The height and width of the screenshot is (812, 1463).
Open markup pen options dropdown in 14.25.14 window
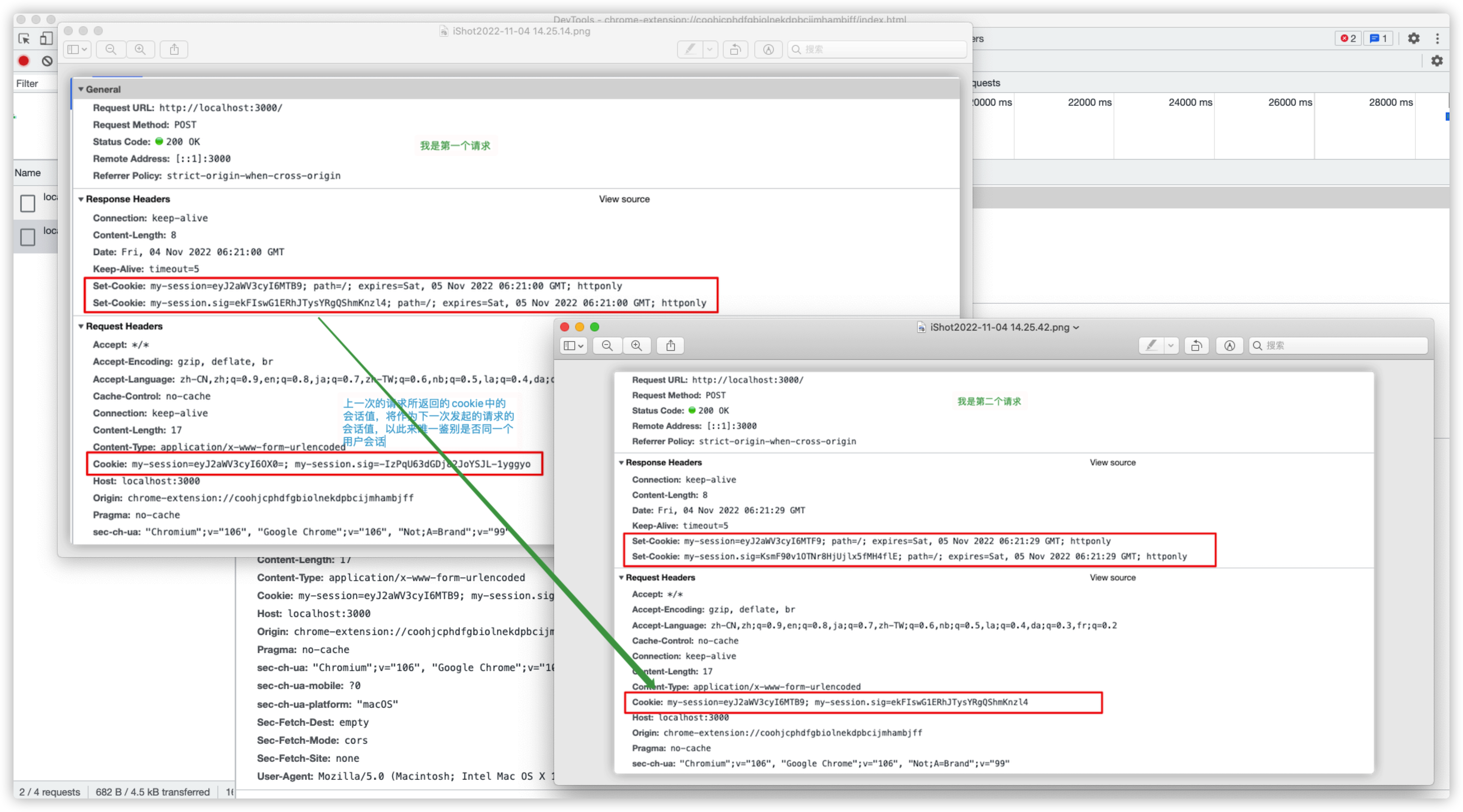[x=710, y=49]
